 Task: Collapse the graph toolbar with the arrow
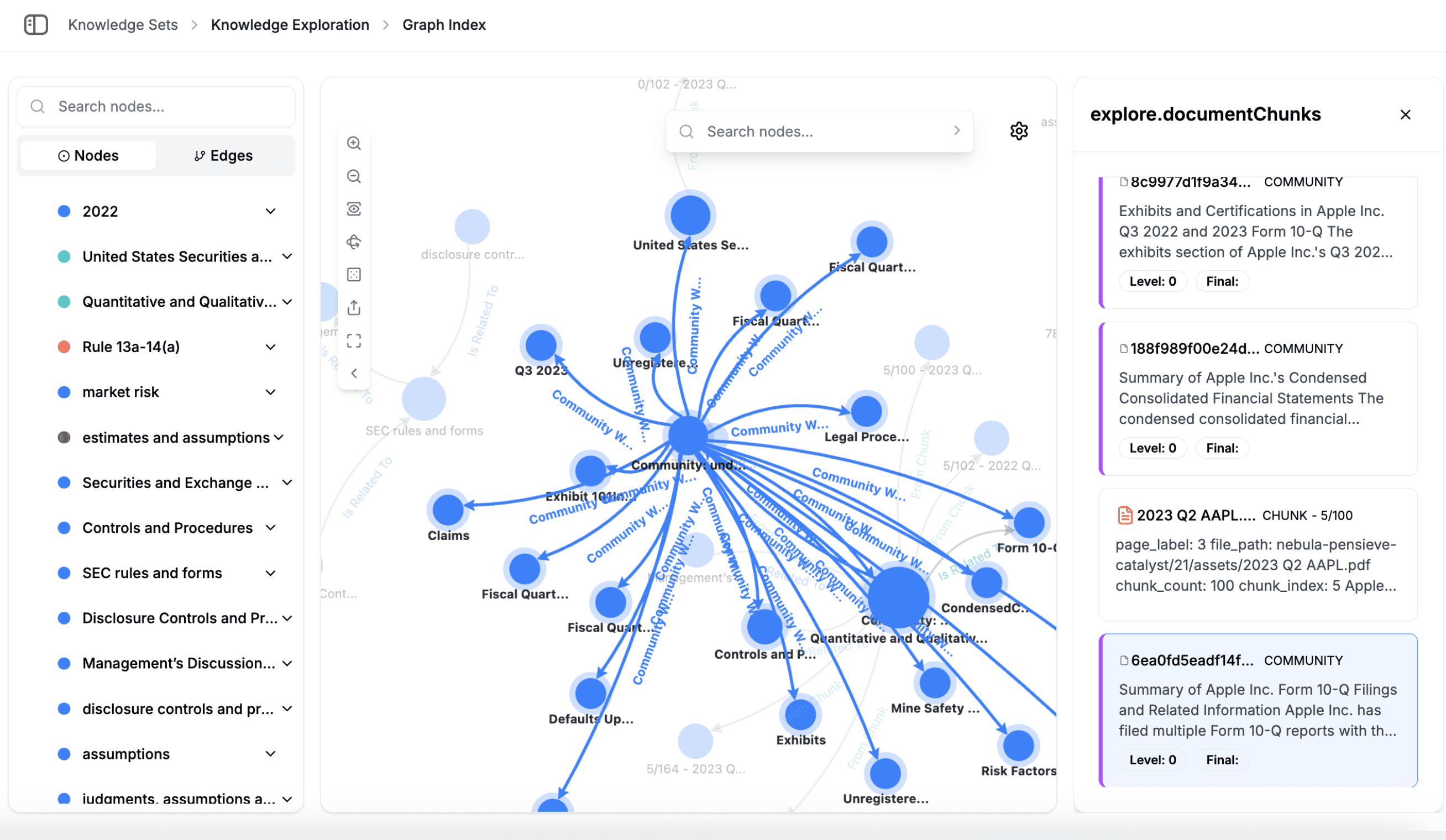coord(354,374)
